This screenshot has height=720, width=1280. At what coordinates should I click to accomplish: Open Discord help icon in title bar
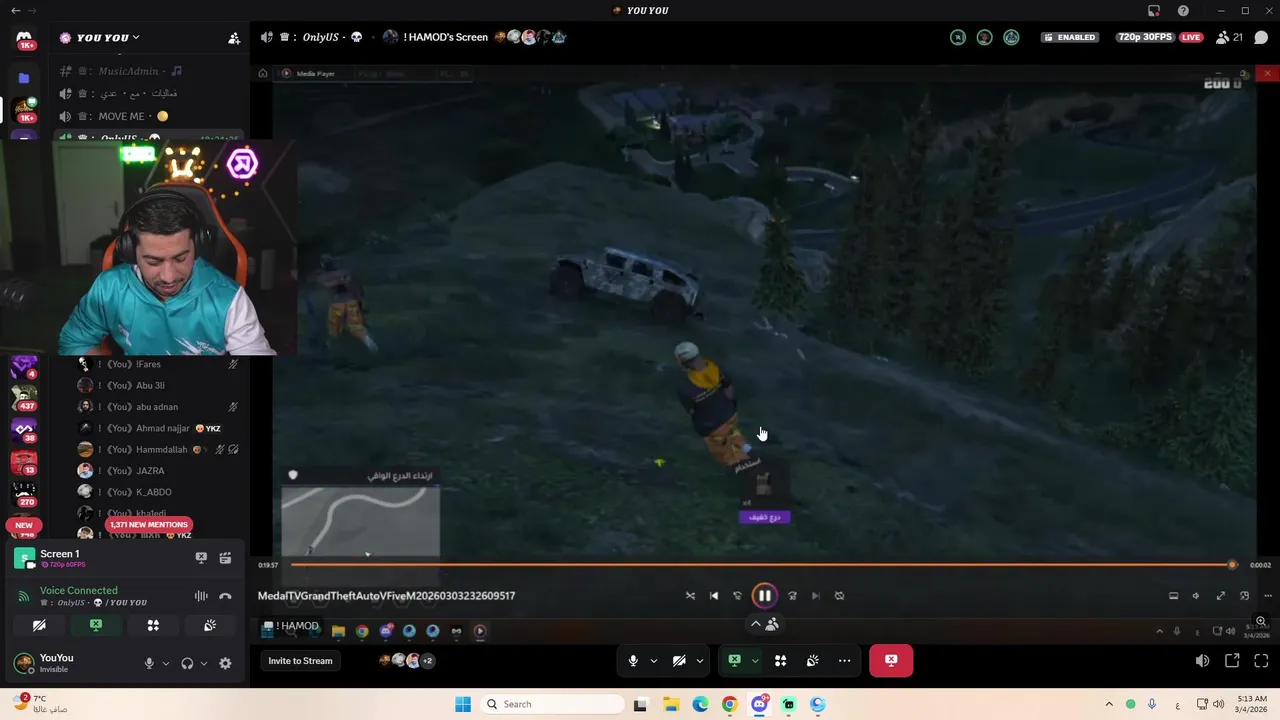(x=1184, y=10)
